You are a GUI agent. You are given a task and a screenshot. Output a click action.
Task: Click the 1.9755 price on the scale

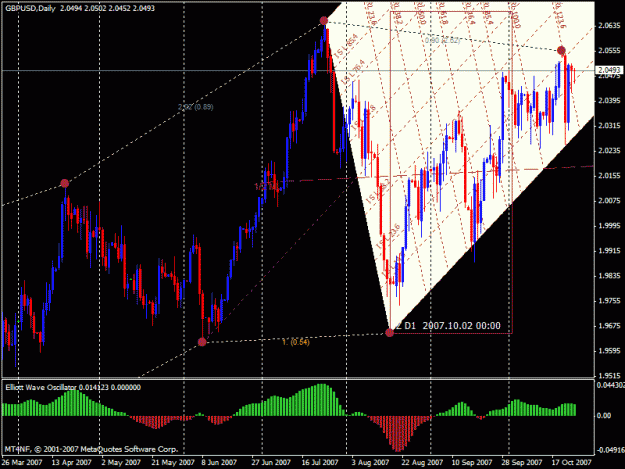pos(609,301)
